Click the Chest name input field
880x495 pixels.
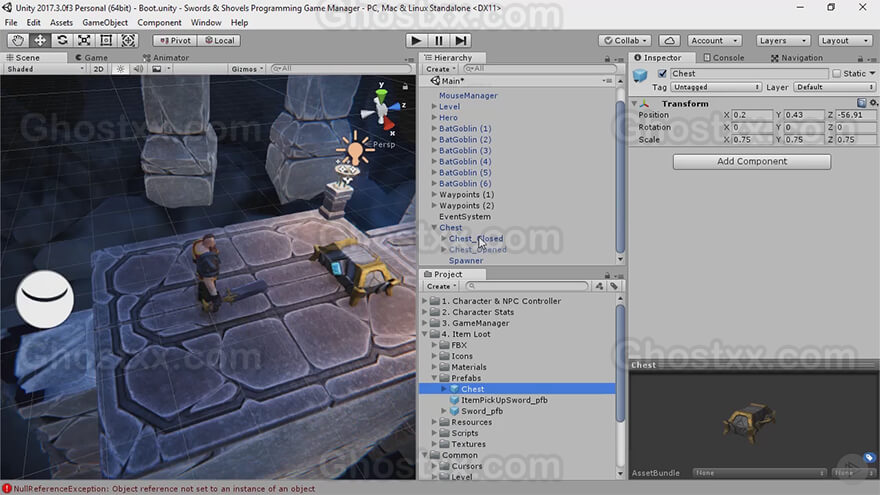click(749, 74)
